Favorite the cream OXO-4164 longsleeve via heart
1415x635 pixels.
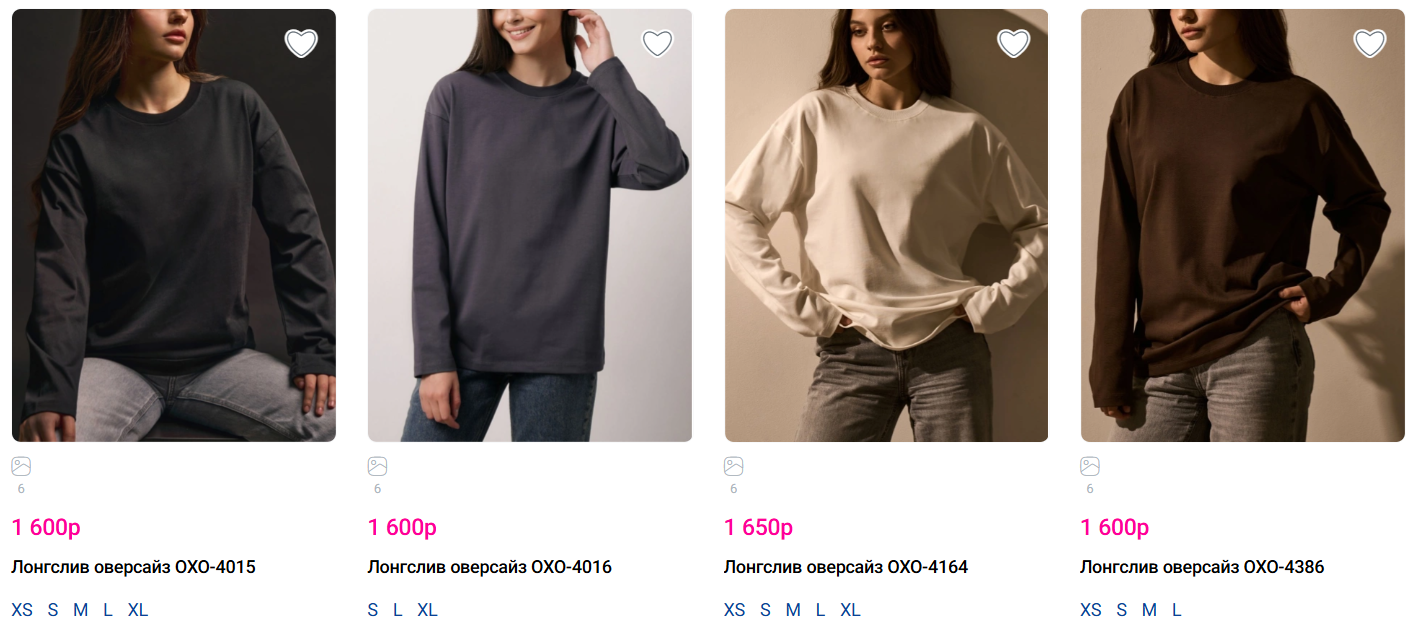point(1013,43)
